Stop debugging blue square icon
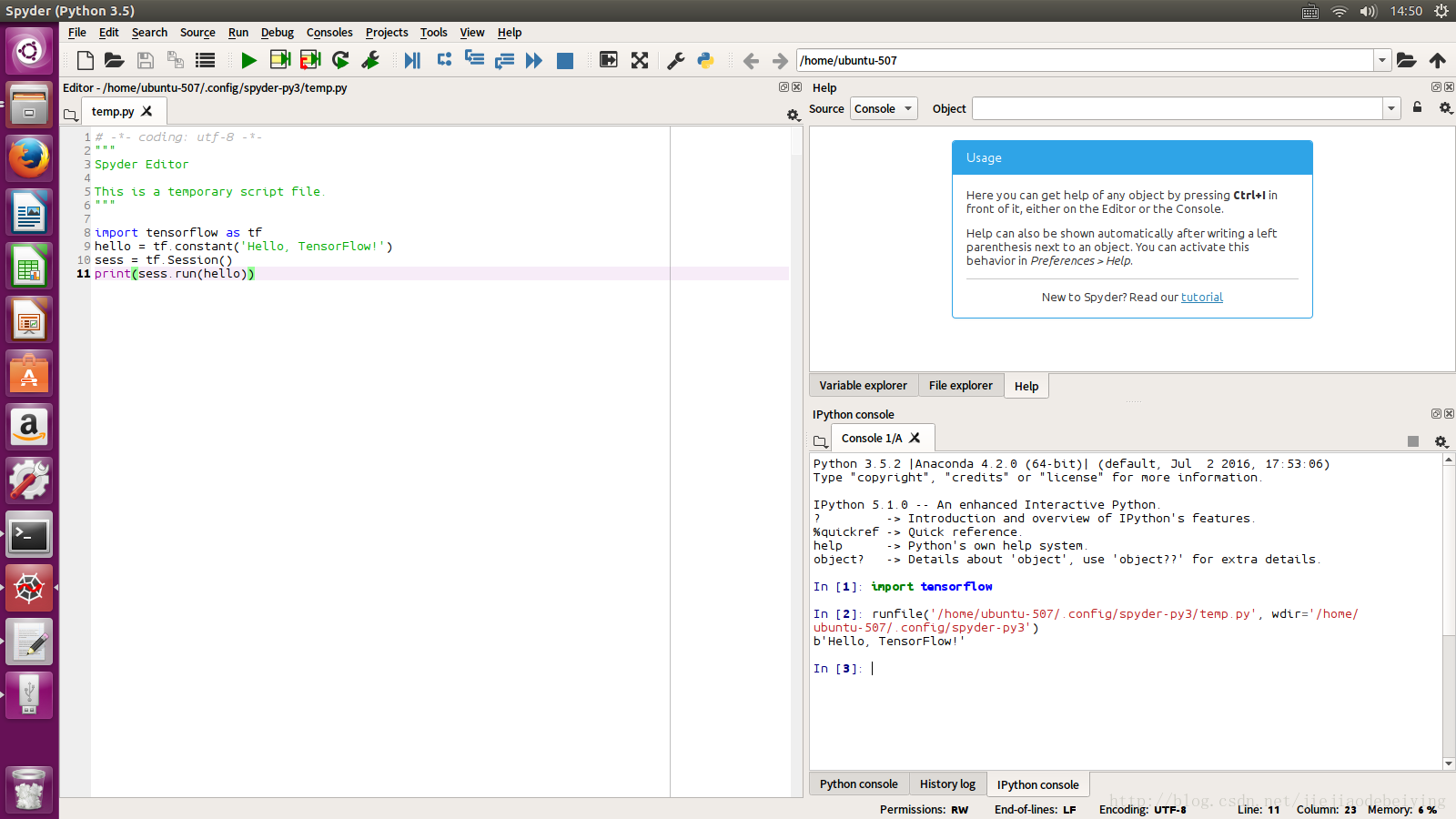 (565, 60)
